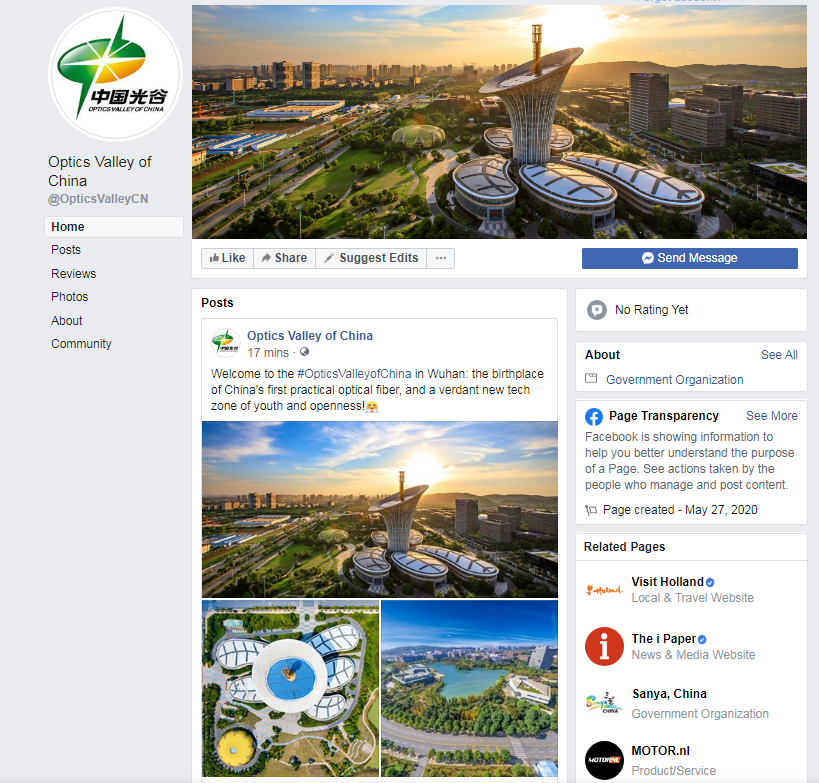819x783 pixels.
Task: Click the #OpticsValleyofChina hashtag link
Action: click(354, 373)
